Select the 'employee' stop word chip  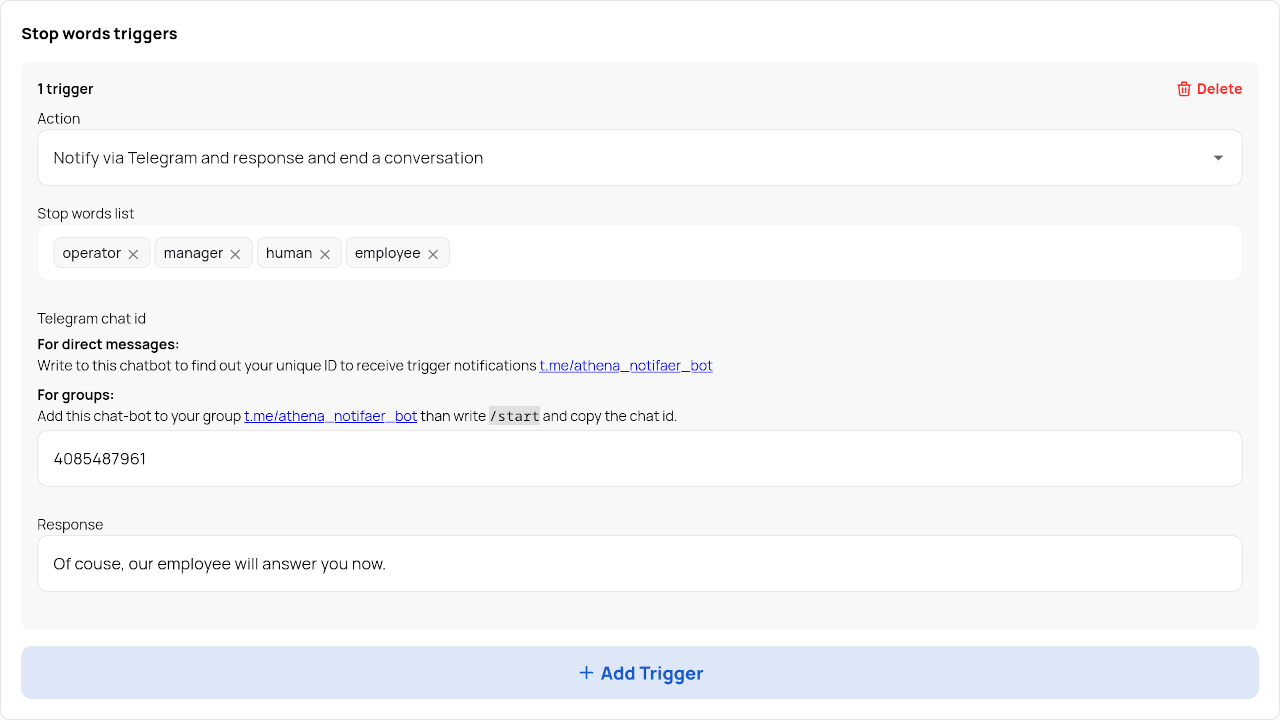pyautogui.click(x=387, y=254)
